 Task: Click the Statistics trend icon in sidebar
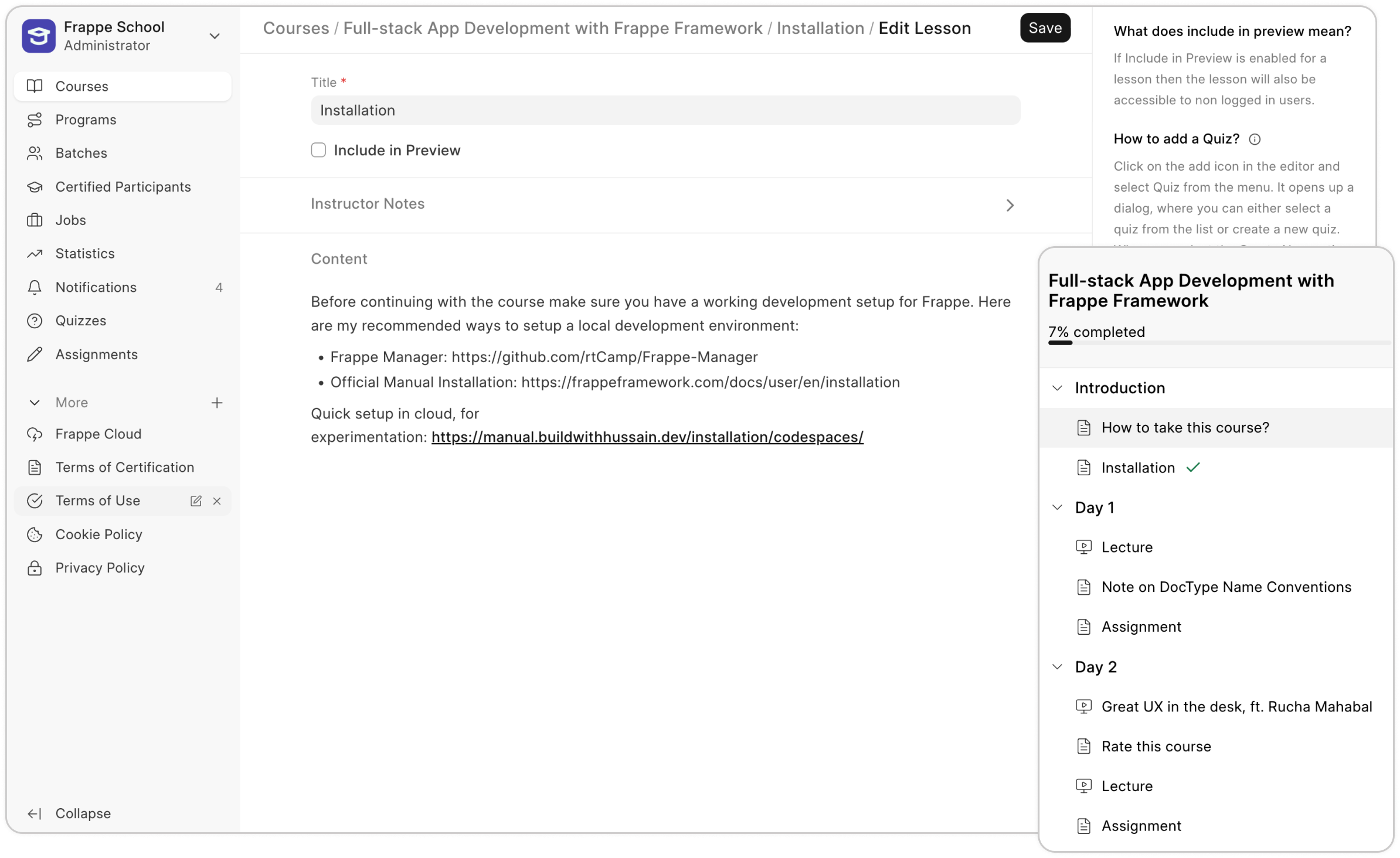click(x=35, y=254)
